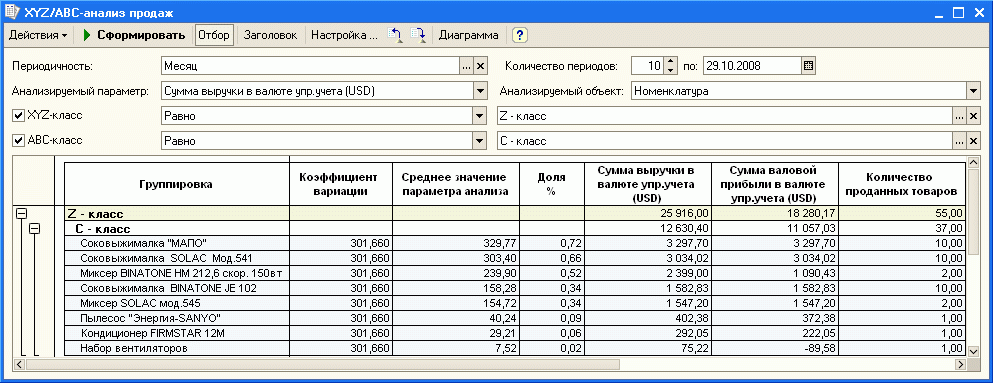Image resolution: width=993 pixels, height=383 pixels.
Task: Select row Пылесос "Энергия-SANYO"
Action: pos(515,318)
